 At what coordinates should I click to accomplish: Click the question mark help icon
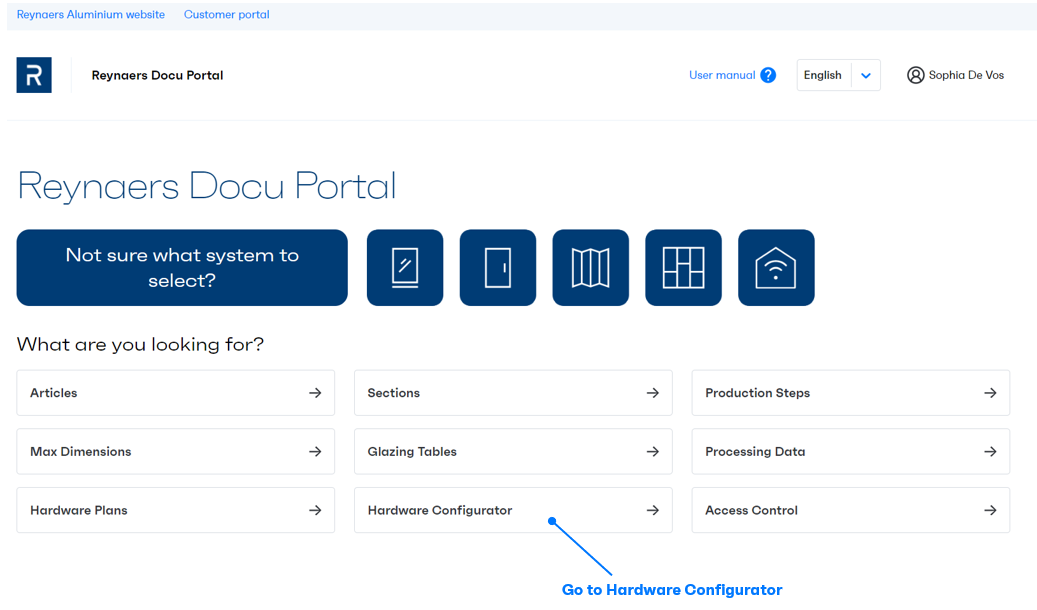pyautogui.click(x=768, y=75)
